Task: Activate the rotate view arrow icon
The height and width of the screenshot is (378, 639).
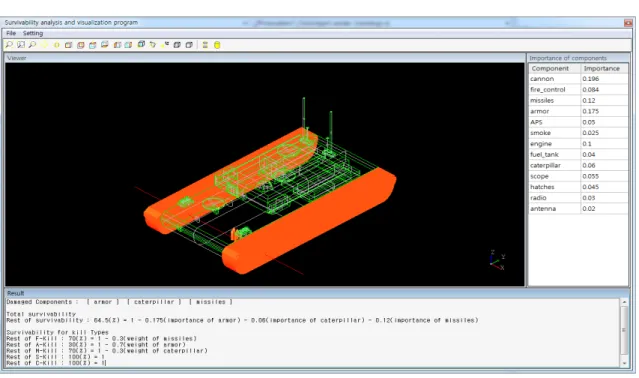Action: tap(152, 45)
